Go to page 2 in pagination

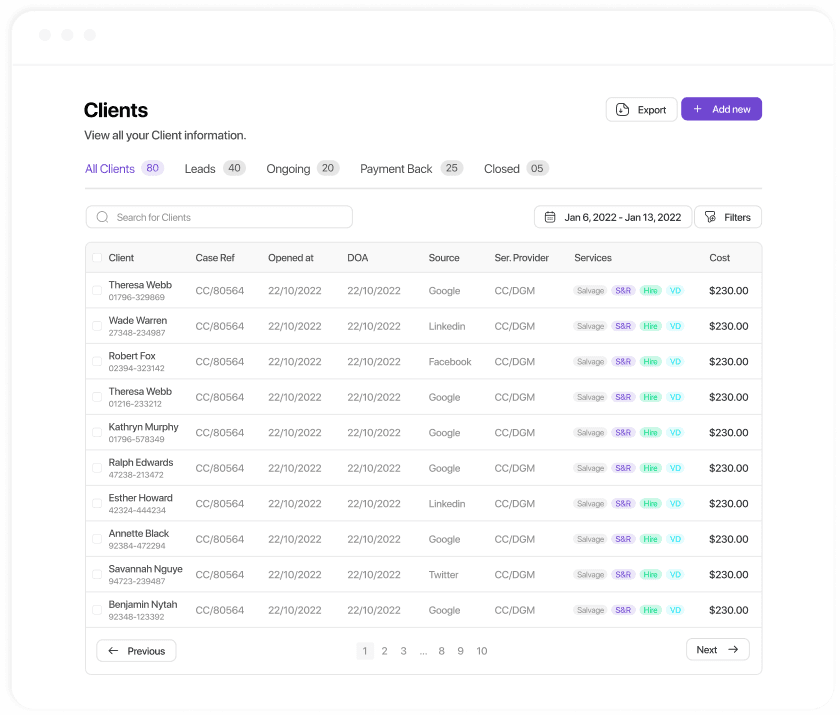tap(384, 651)
